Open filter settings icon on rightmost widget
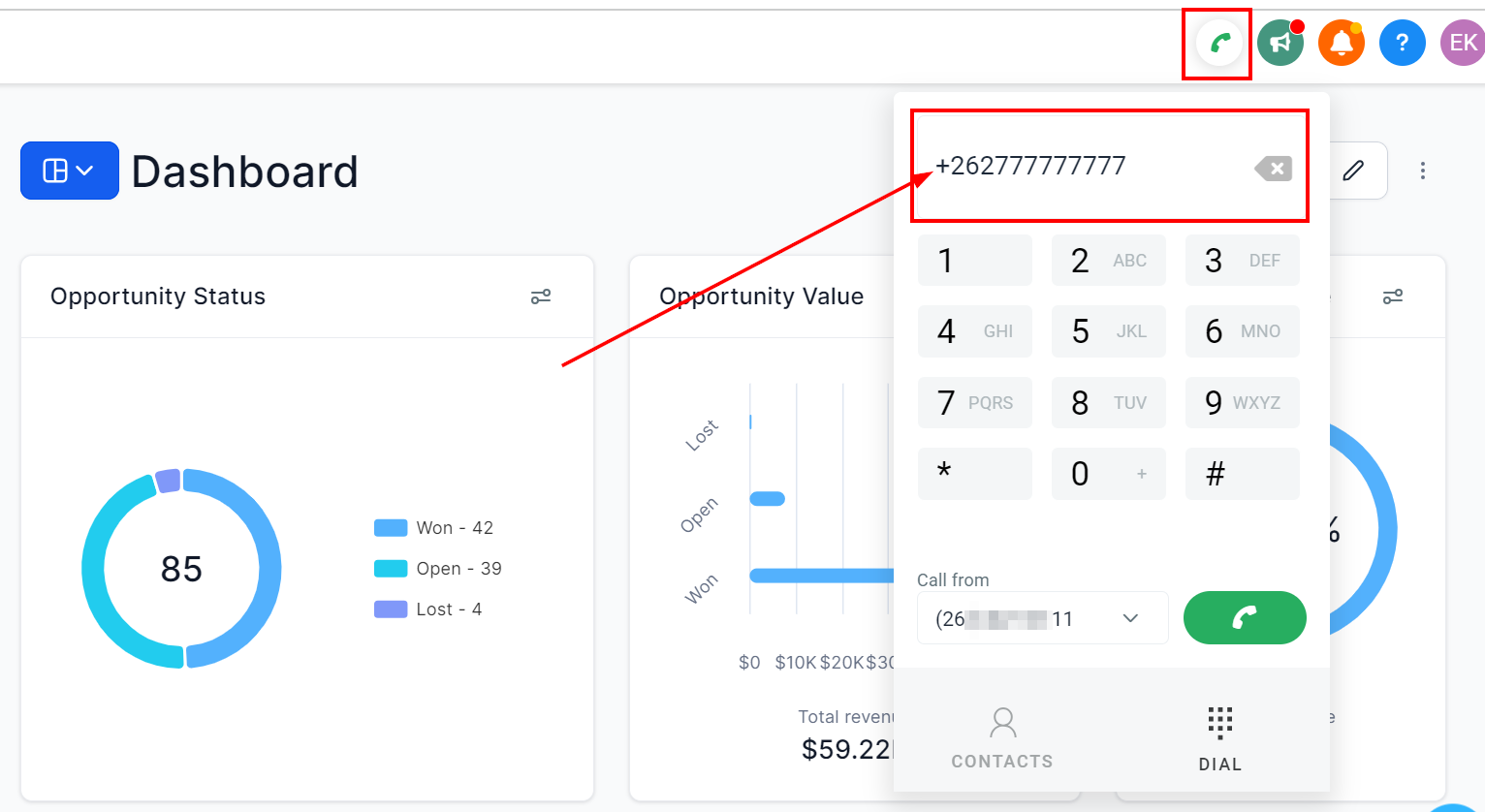The height and width of the screenshot is (812, 1485). click(1393, 297)
